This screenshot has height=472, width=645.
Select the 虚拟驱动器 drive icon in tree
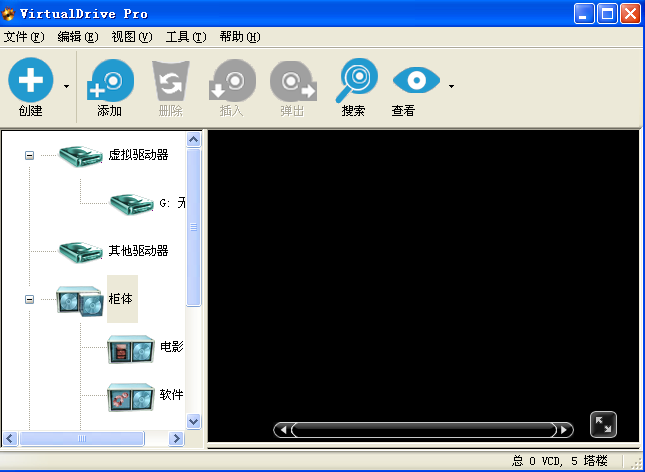[80, 155]
